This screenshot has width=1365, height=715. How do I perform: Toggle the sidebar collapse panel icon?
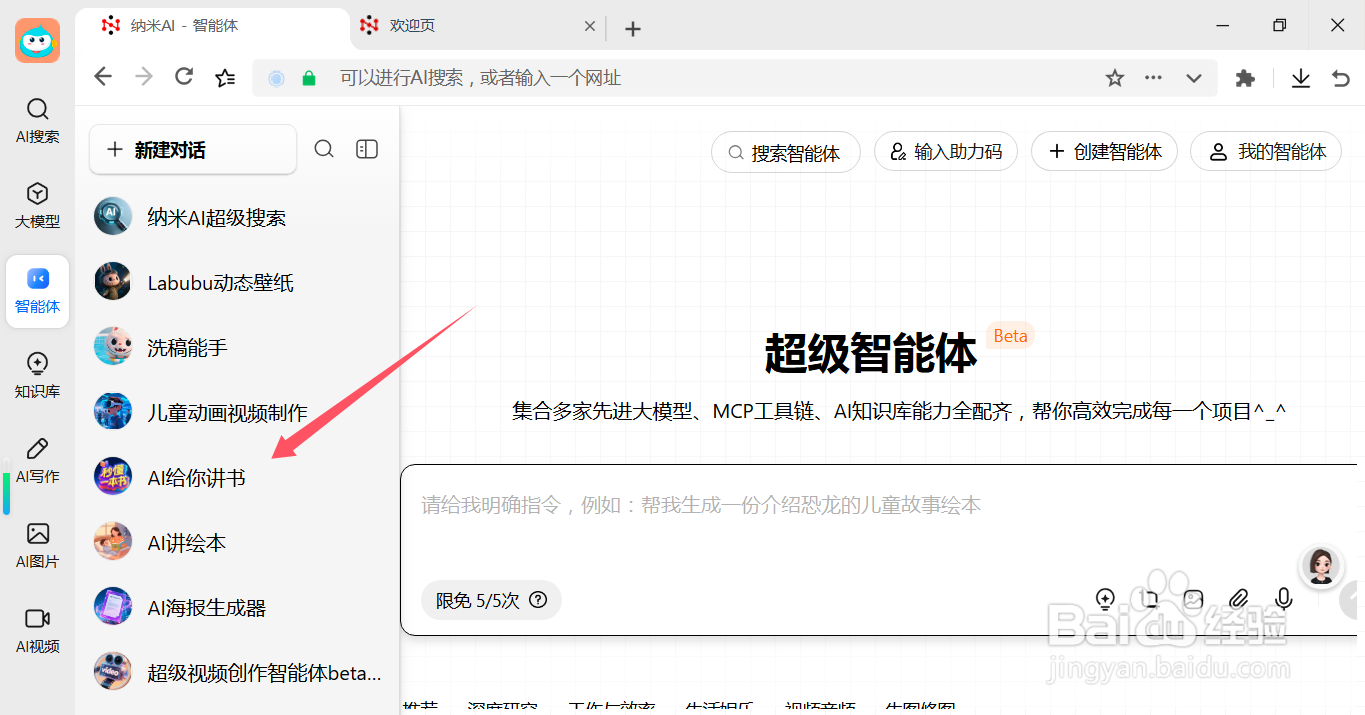(x=366, y=148)
